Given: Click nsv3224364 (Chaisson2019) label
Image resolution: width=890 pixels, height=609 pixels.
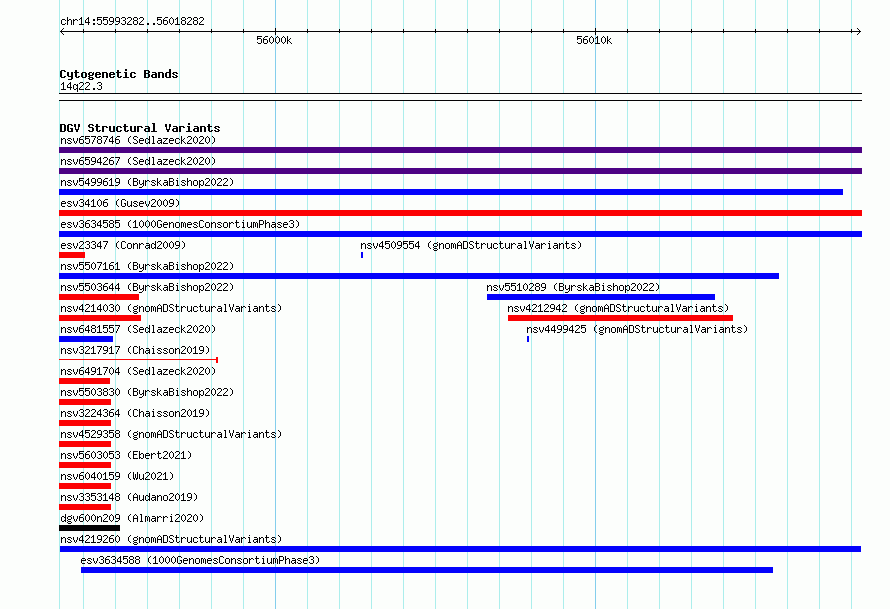Looking at the screenshot, I should tap(135, 413).
